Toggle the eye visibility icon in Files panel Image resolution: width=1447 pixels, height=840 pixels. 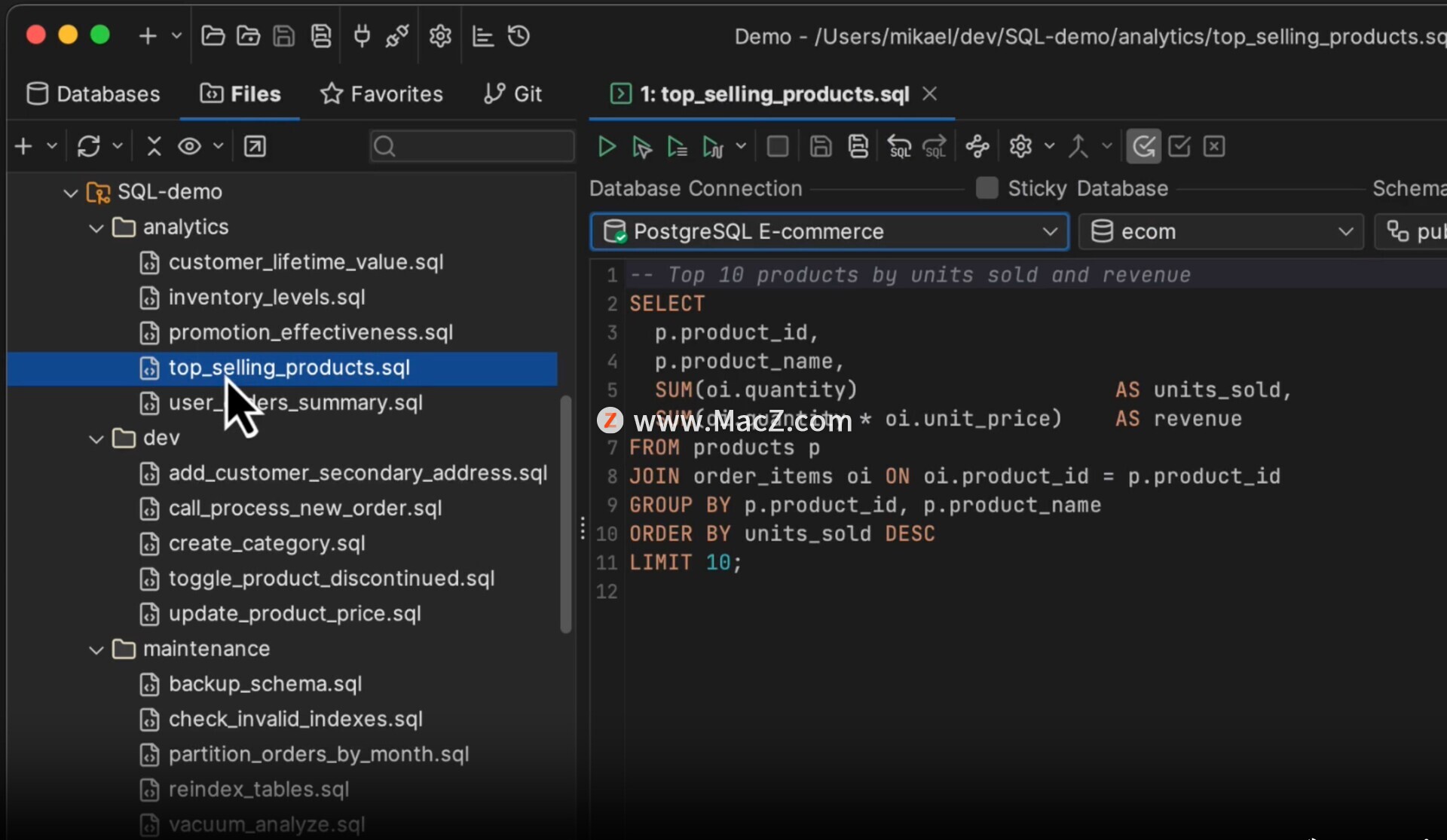[189, 146]
